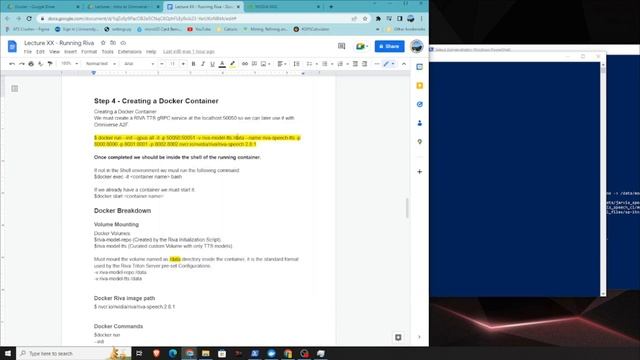Open Google Calendar in side panel
The height and width of the screenshot is (360, 640).
click(420, 67)
